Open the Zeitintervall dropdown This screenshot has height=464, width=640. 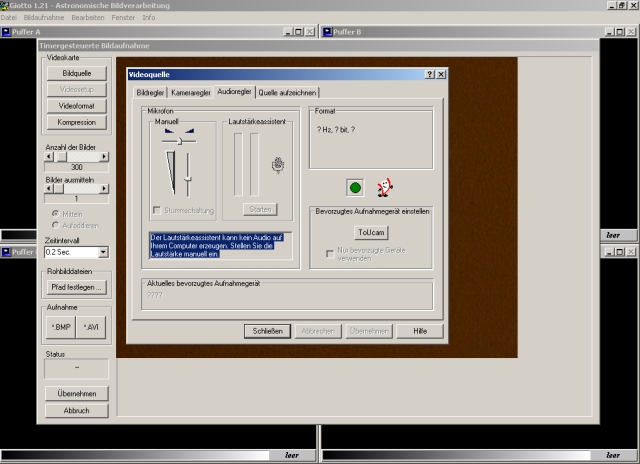[104, 252]
